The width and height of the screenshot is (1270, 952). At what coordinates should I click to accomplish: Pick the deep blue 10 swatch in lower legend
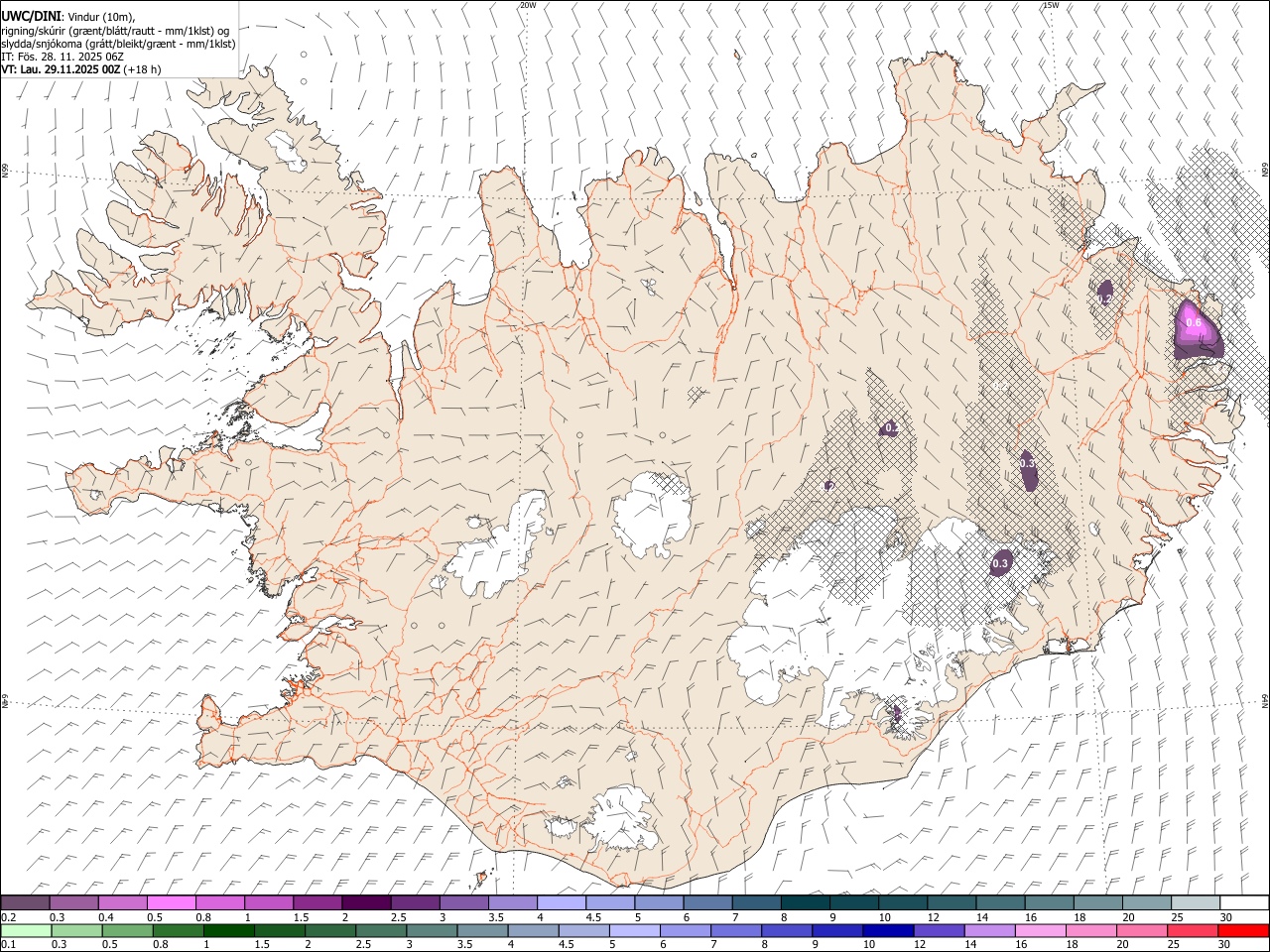(x=888, y=931)
